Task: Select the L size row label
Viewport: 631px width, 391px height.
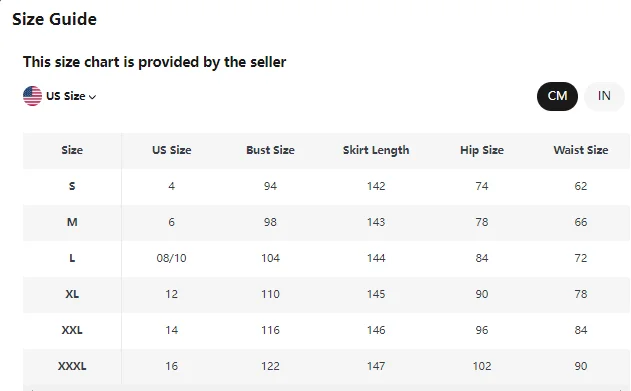Action: click(72, 258)
